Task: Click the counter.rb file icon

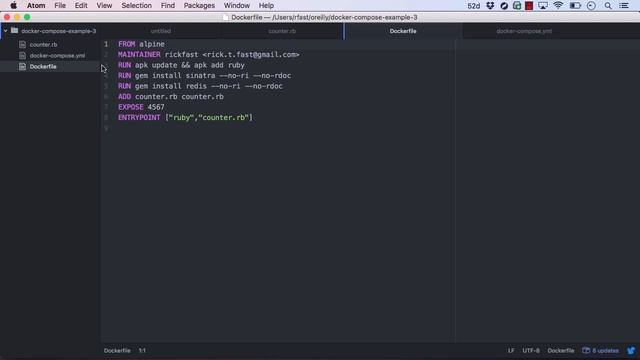Action: (22, 44)
